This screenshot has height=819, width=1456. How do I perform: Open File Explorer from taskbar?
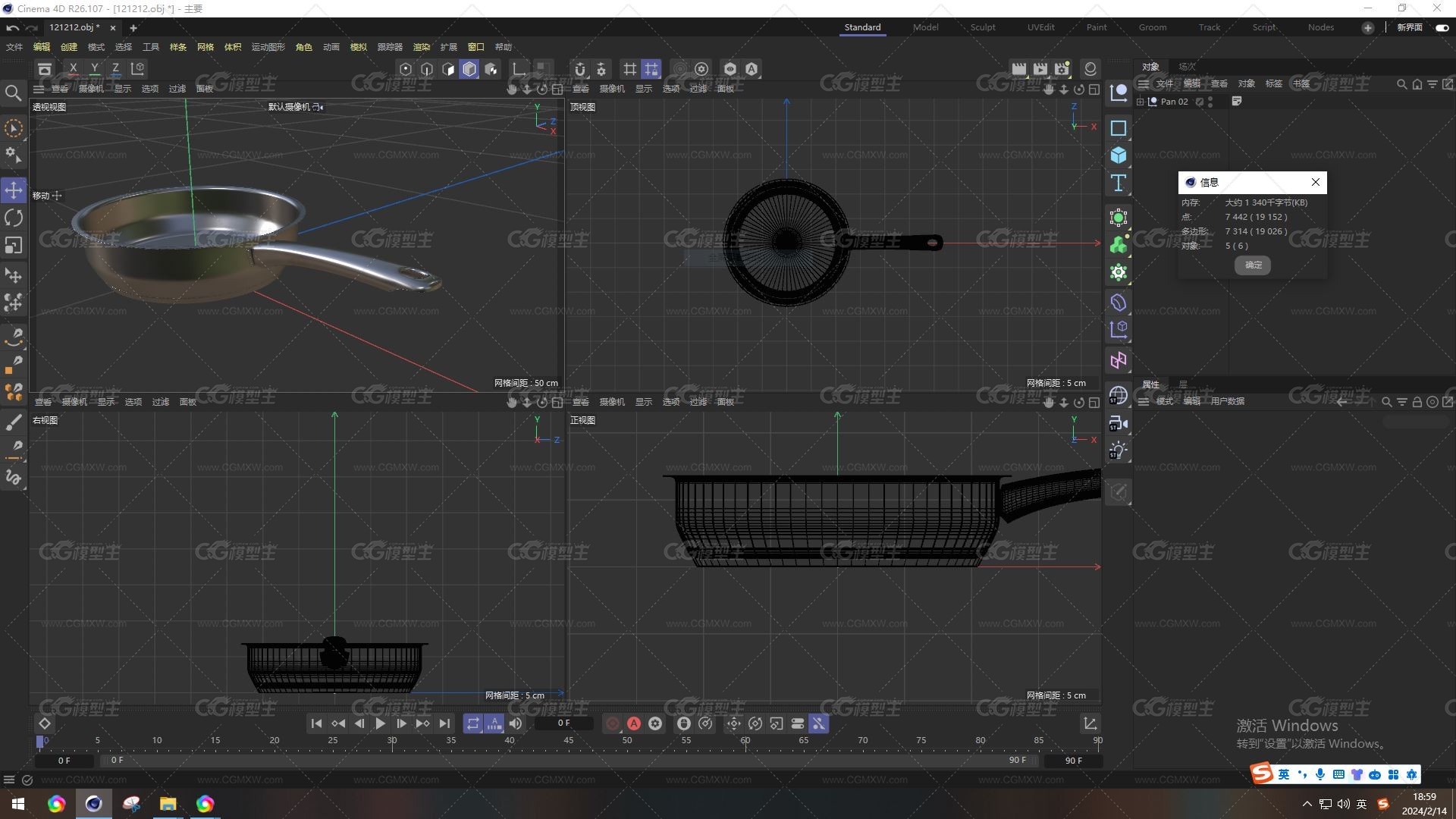tap(168, 804)
